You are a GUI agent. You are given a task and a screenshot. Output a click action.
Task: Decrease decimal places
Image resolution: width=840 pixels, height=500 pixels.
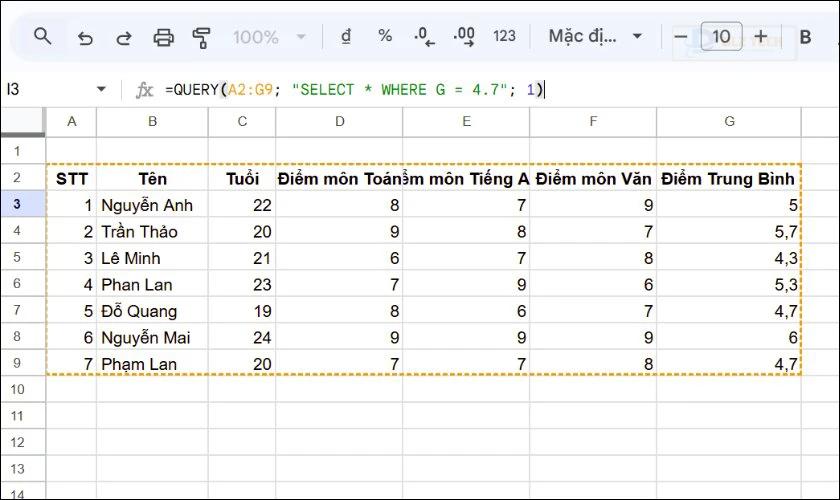424,36
